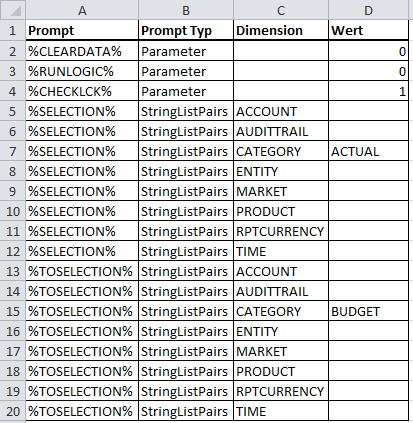413x423 pixels.
Task: Select column D header
Action: coord(368,10)
